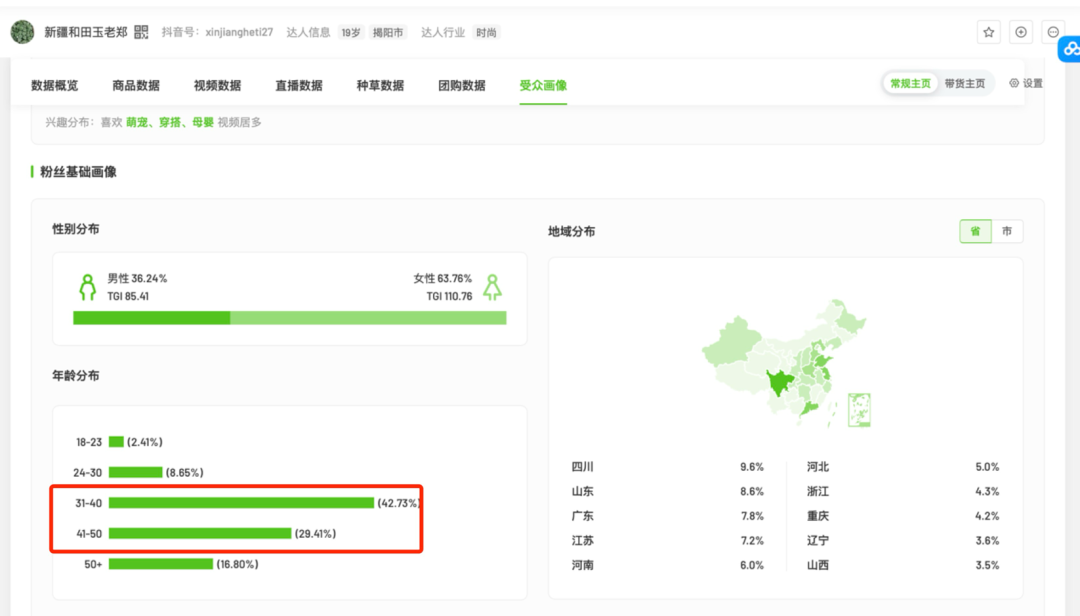Click the star favorite icon
The width and height of the screenshot is (1080, 616).
988,32
